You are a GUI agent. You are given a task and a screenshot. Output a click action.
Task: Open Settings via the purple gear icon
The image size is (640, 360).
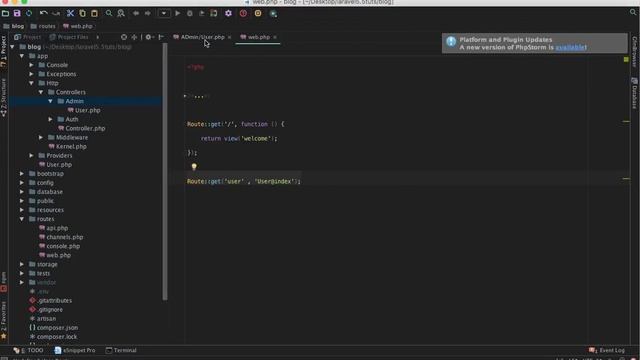click(x=228, y=13)
